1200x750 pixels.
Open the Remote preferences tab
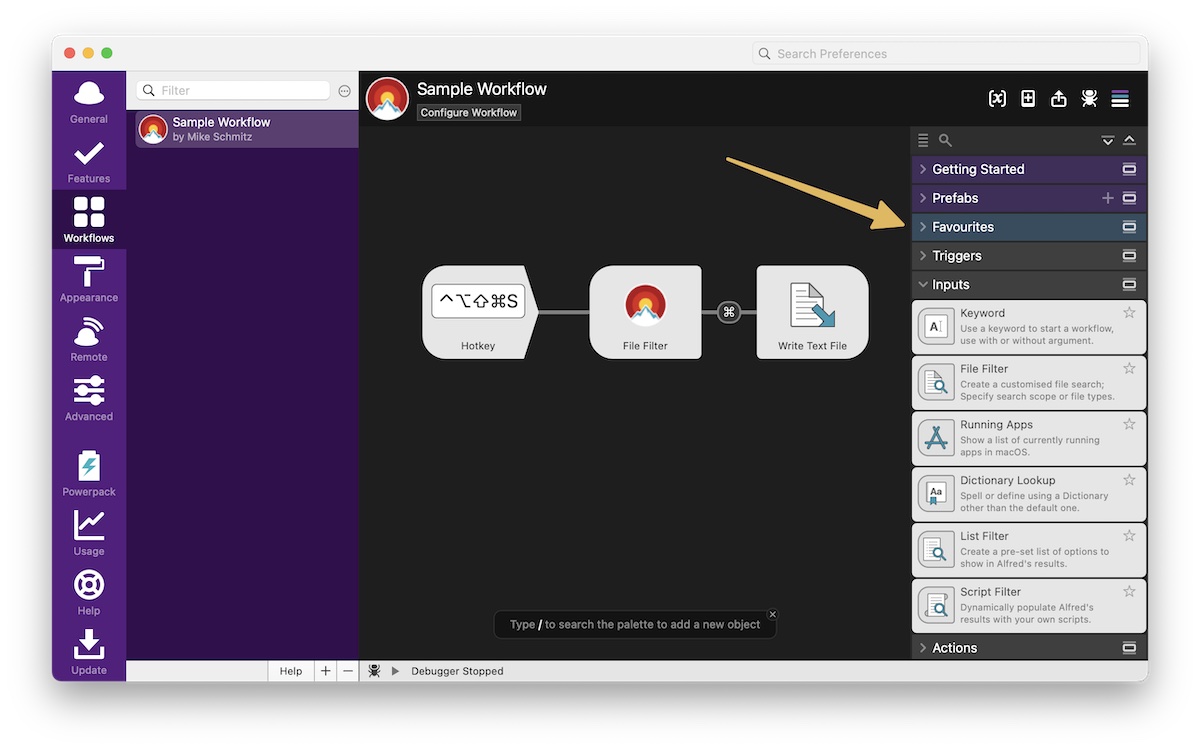coord(89,339)
